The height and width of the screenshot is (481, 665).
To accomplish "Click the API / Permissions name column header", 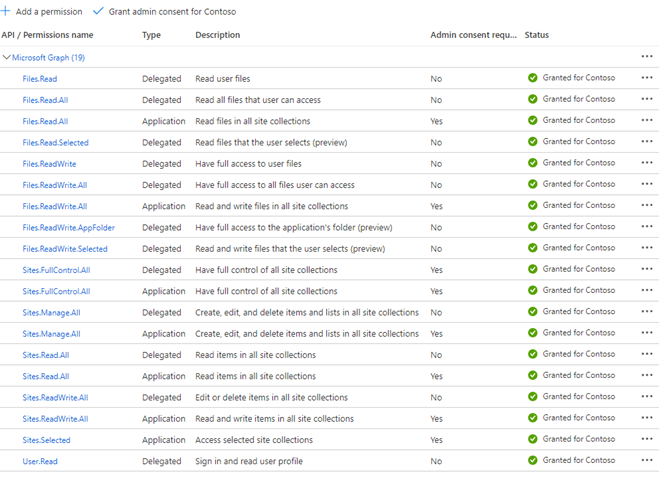I will click(48, 35).
